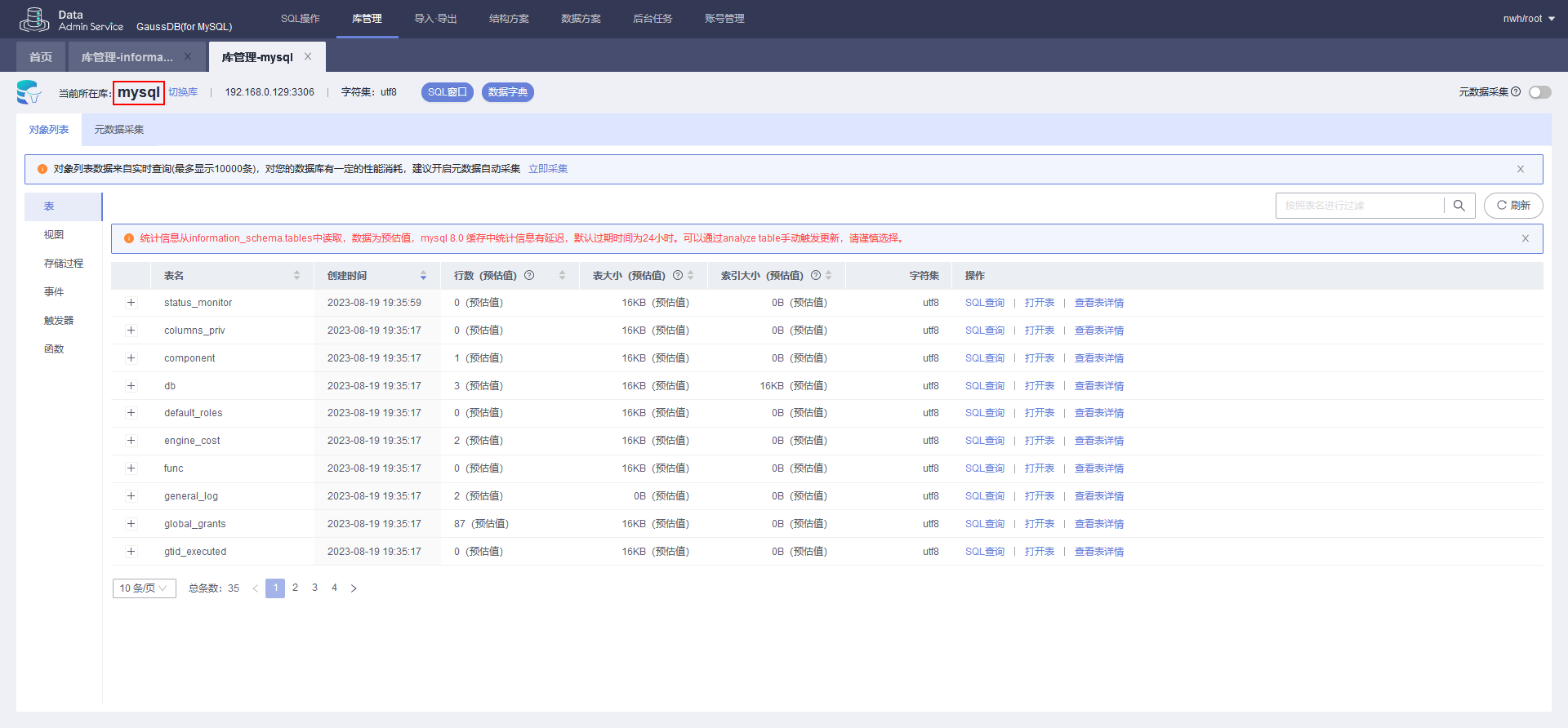
Task: Close the 库管理-mysql tab
Action: coord(308,56)
